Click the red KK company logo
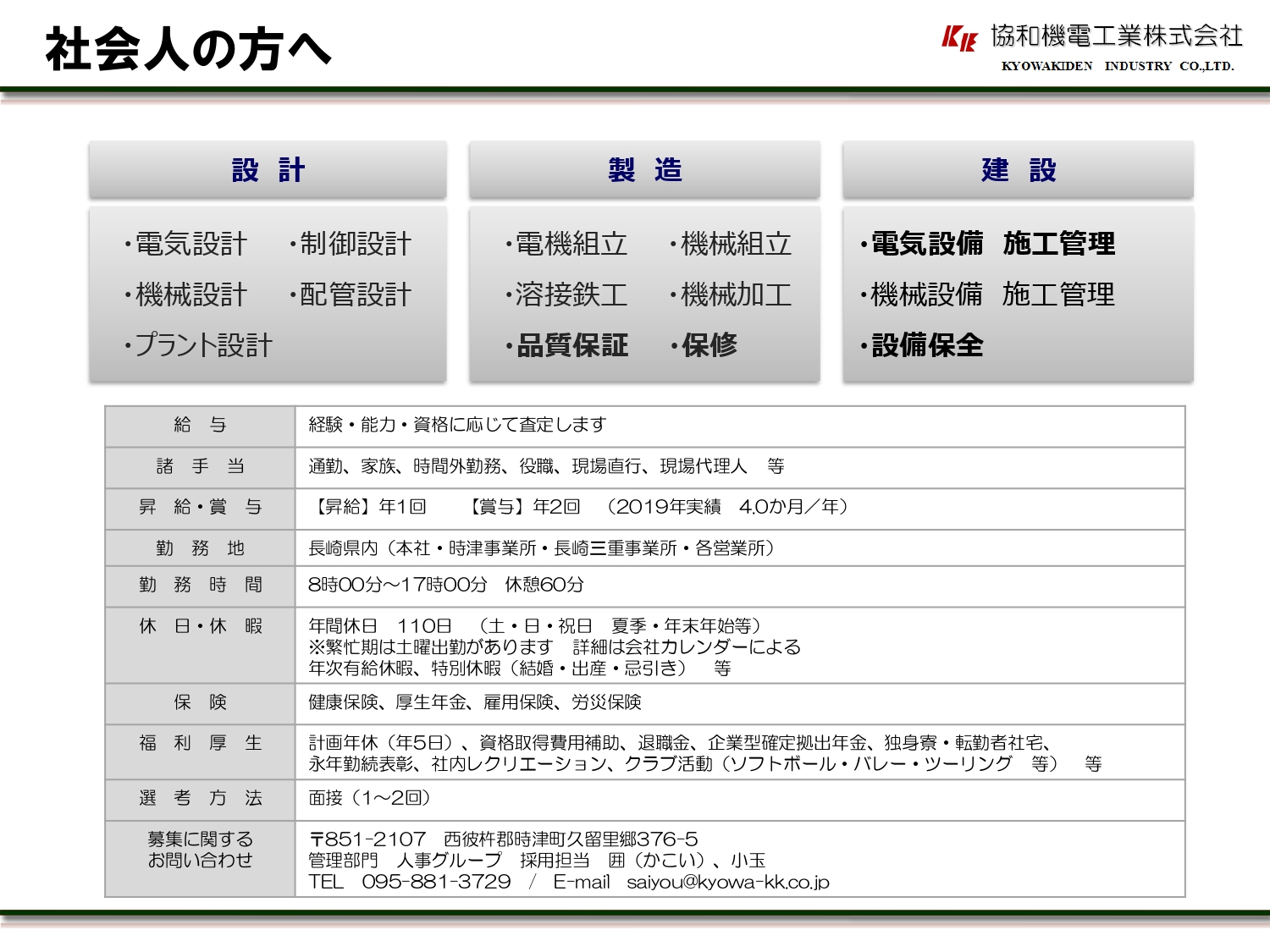This screenshot has width=1270, height=952. click(x=959, y=38)
